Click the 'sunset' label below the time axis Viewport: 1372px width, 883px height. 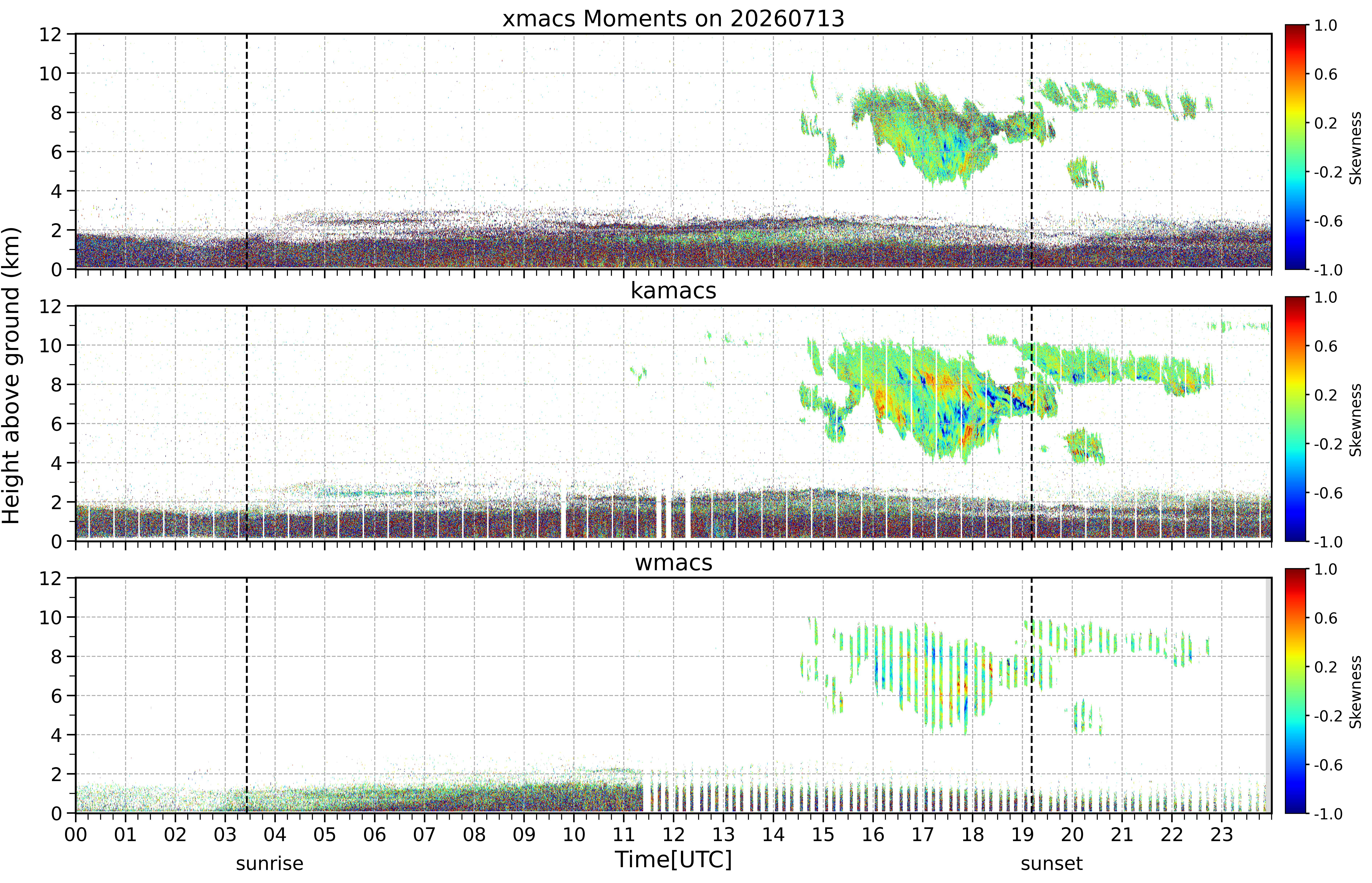1052,863
